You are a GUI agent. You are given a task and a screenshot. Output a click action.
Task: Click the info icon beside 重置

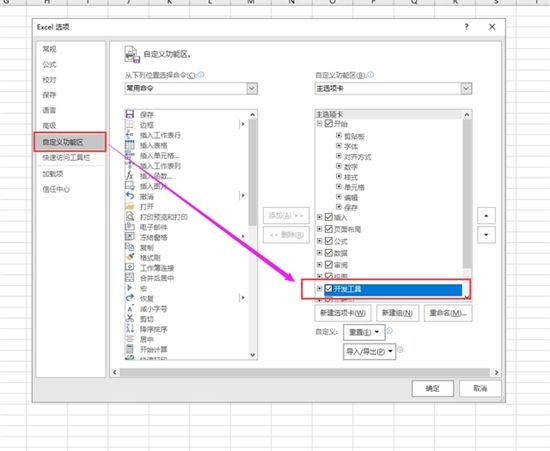[389, 331]
